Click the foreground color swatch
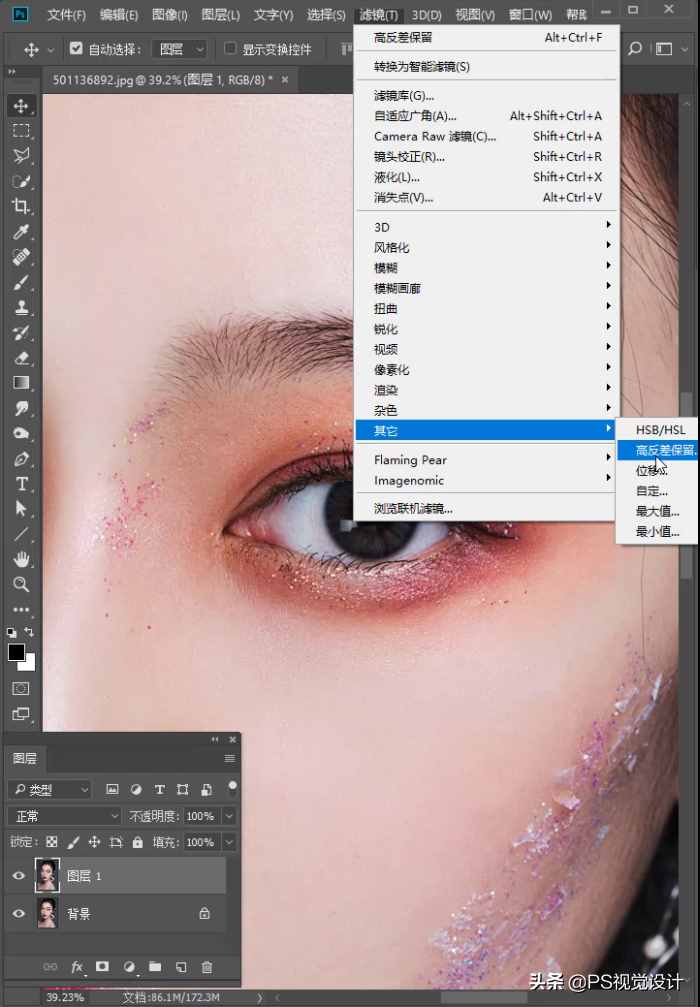Viewport: 700px width, 1007px height. (16, 652)
